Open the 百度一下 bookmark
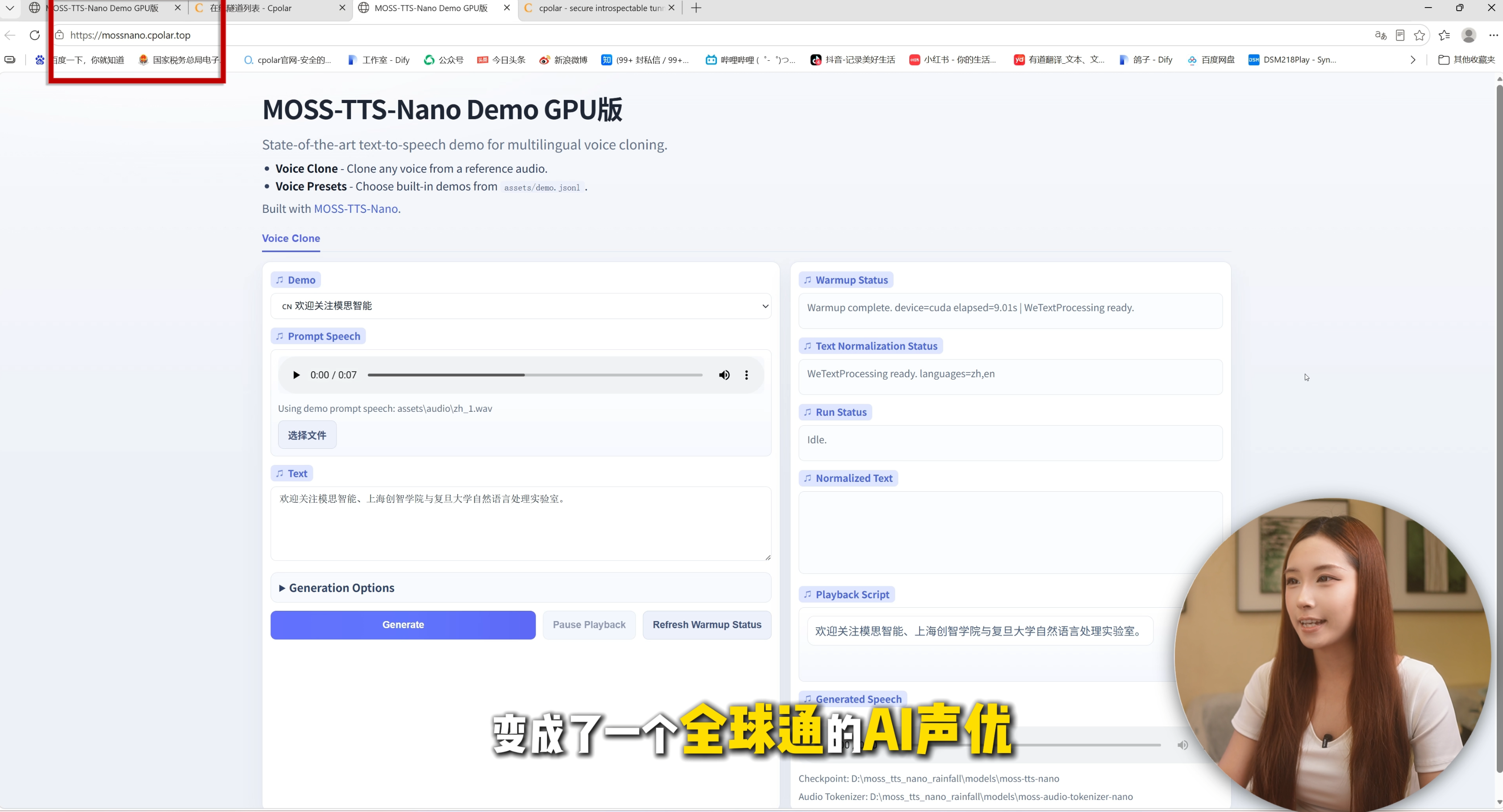Screen dimensions: 1503x812 pos(80,59)
